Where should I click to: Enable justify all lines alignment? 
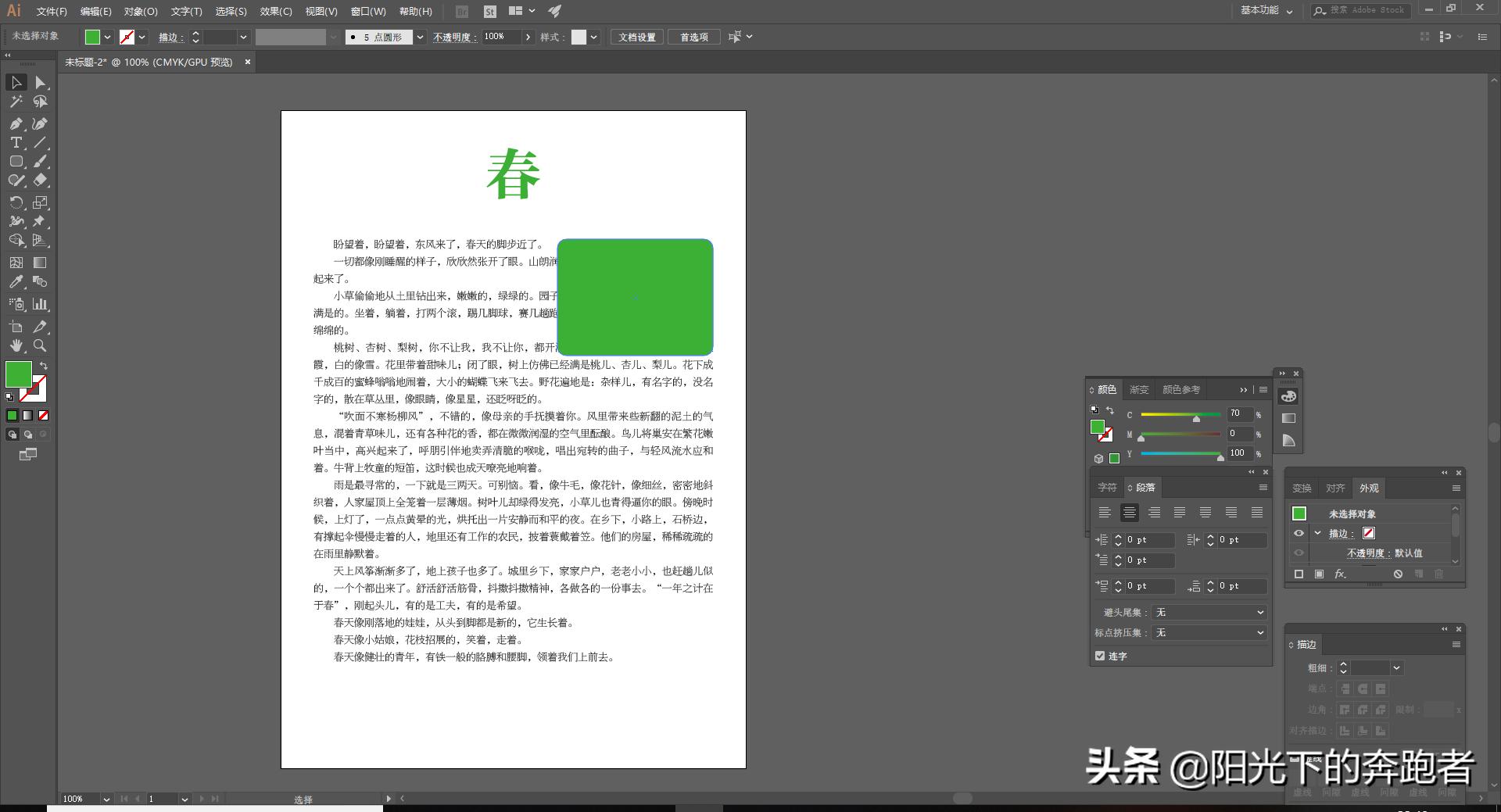click(x=1256, y=513)
